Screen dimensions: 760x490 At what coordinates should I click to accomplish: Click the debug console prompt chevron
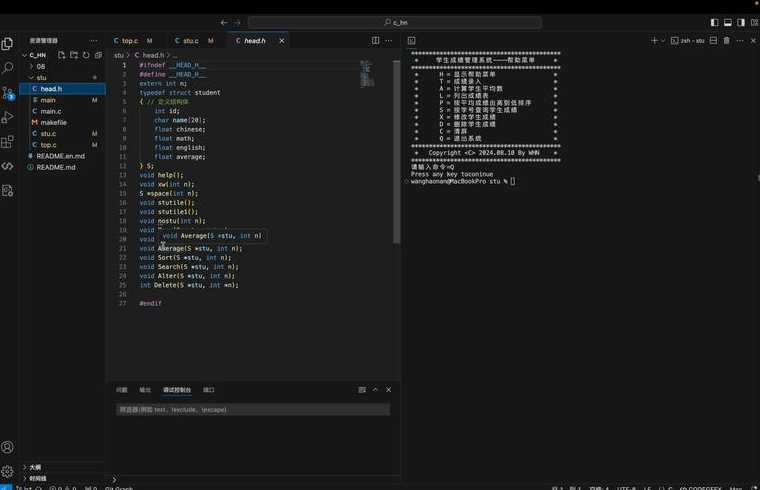coord(114,479)
